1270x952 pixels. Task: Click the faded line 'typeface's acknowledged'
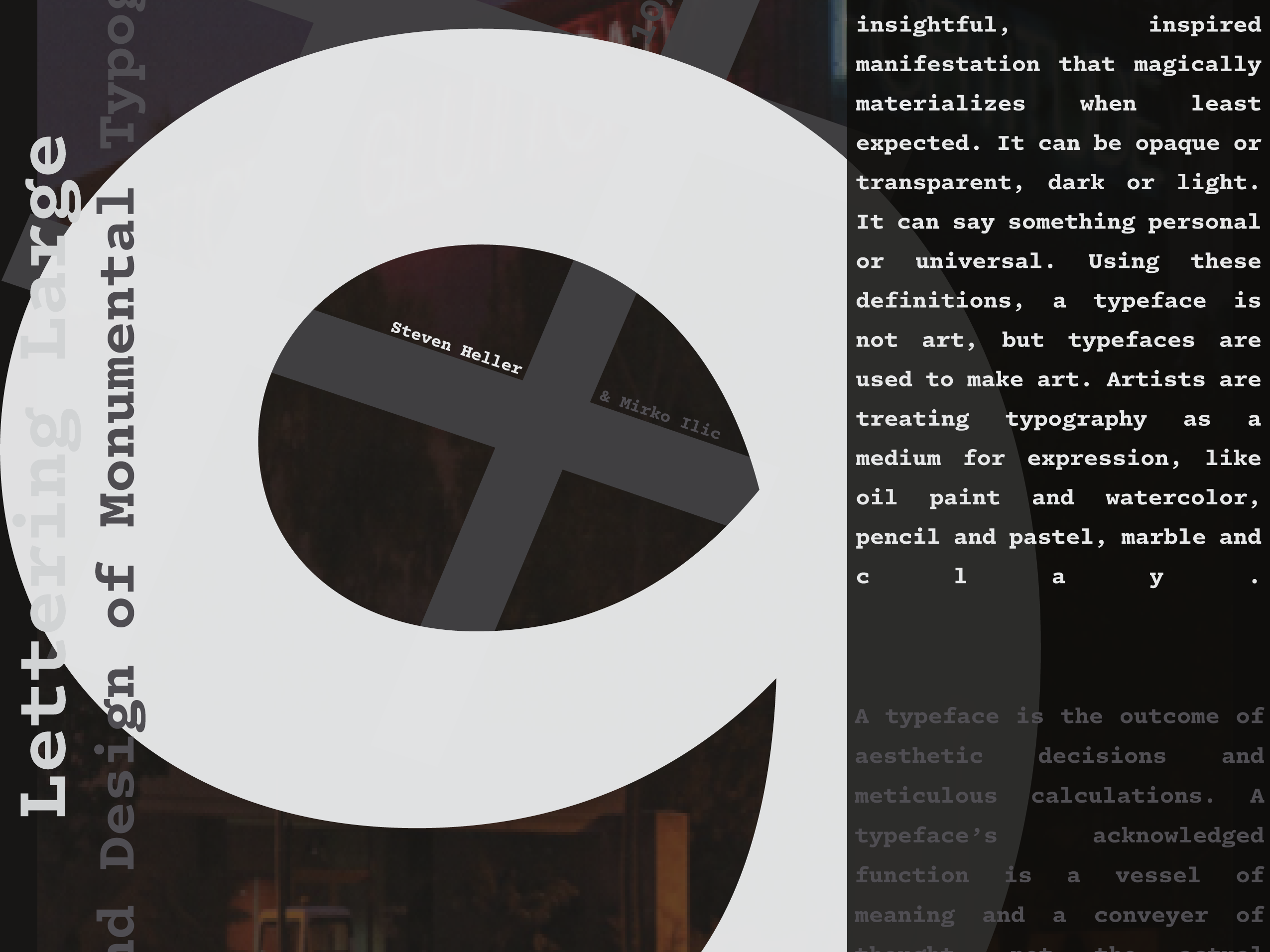(1059, 836)
